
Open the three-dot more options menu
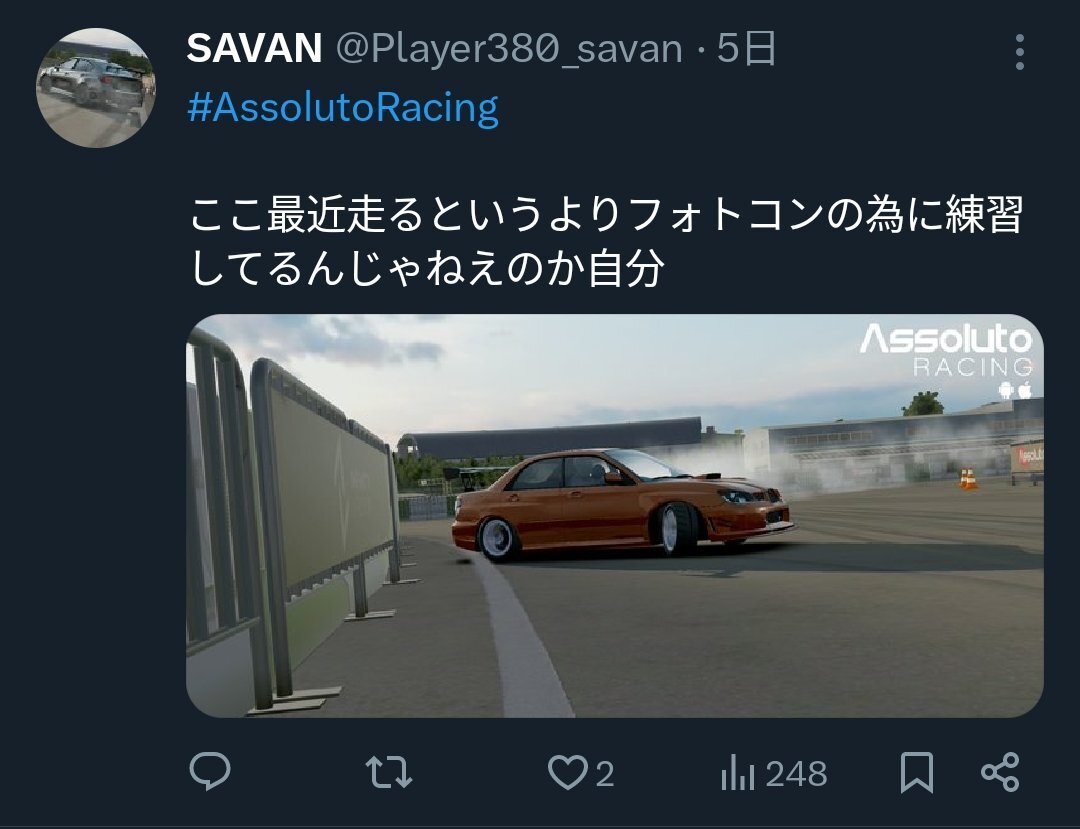pos(1019,52)
